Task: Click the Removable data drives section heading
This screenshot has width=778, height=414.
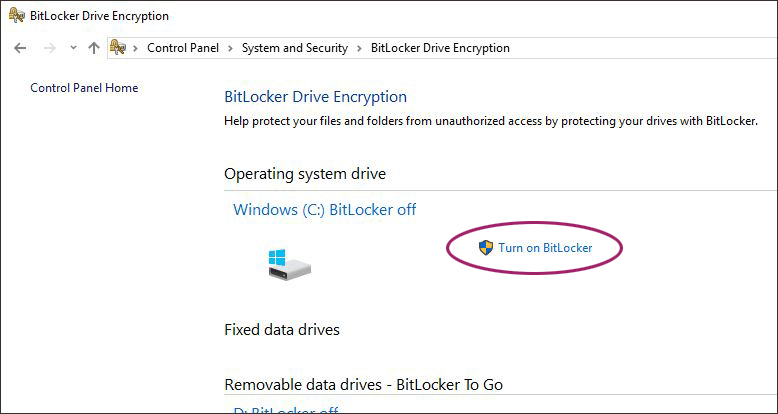Action: pyautogui.click(x=363, y=385)
